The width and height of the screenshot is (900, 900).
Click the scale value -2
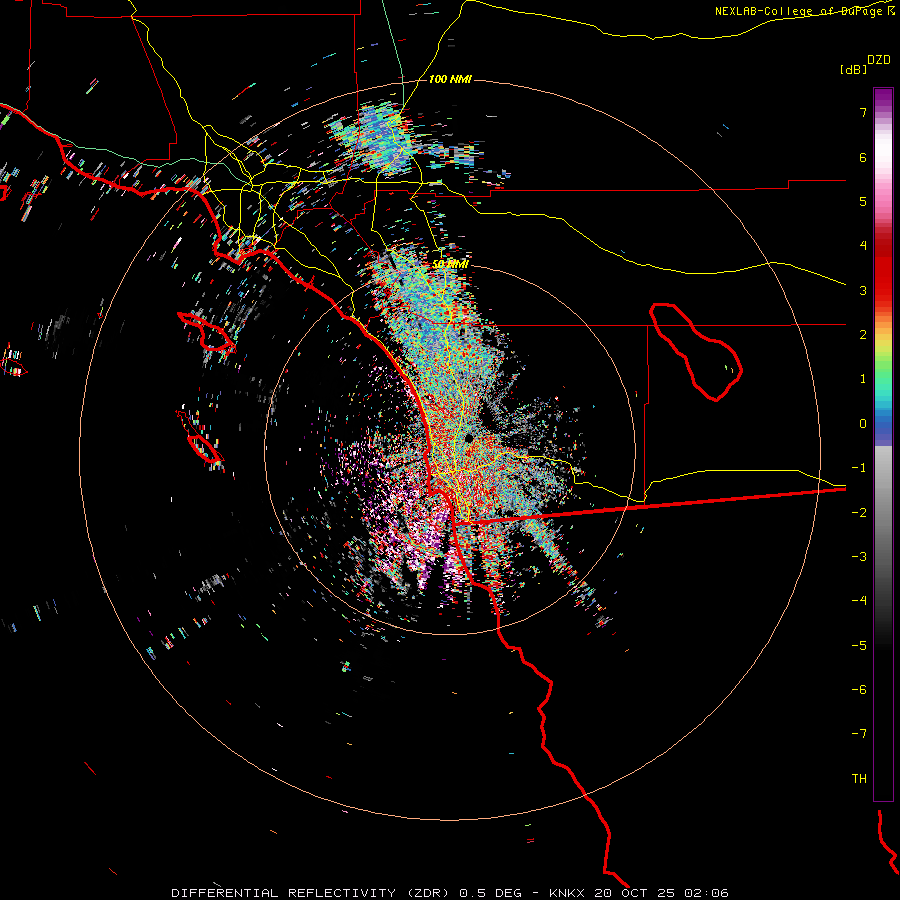[859, 513]
